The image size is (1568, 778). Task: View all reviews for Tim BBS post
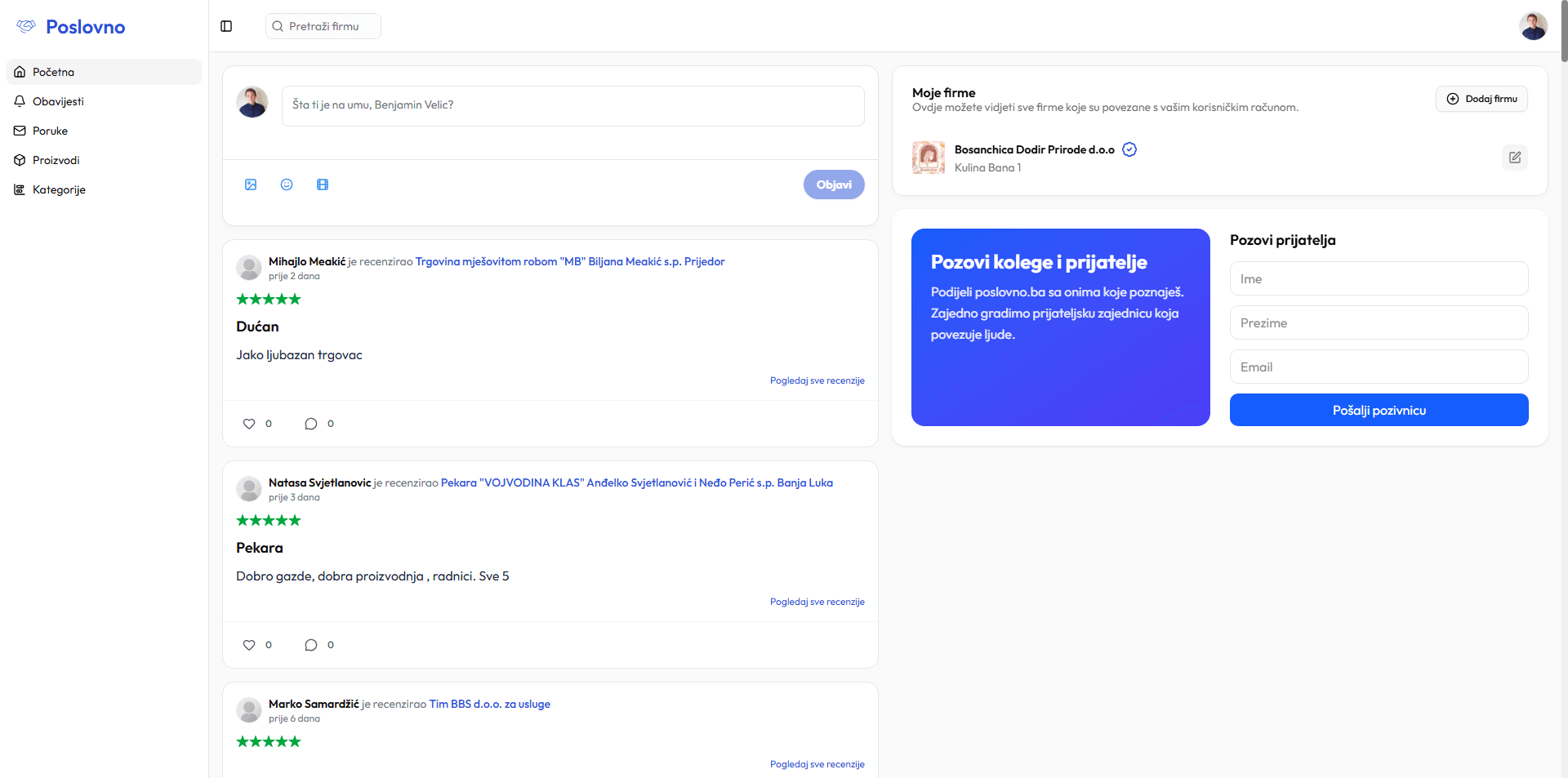tap(817, 764)
